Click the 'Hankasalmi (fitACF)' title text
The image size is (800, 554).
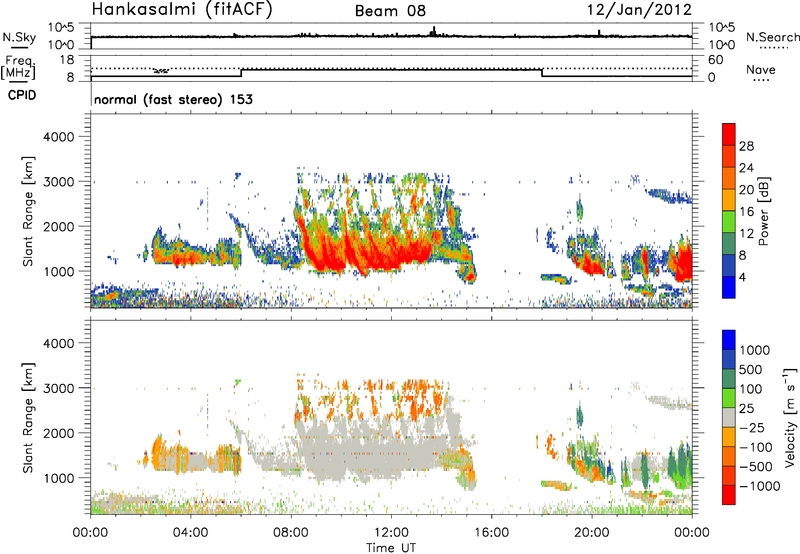(182, 10)
